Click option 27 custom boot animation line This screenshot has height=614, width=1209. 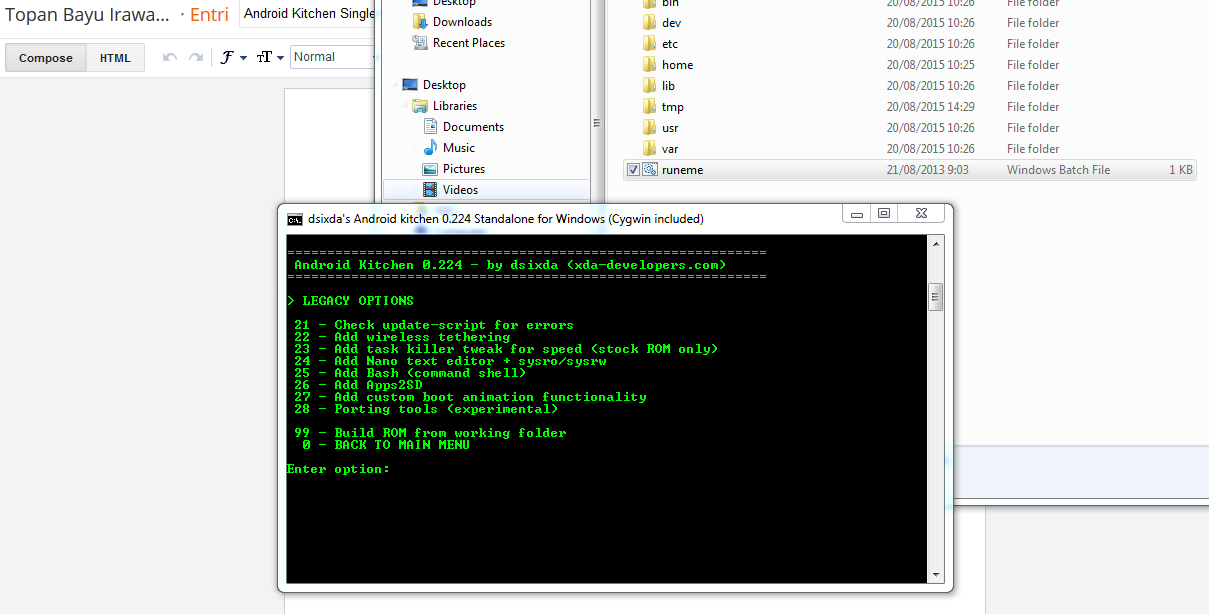(x=470, y=397)
